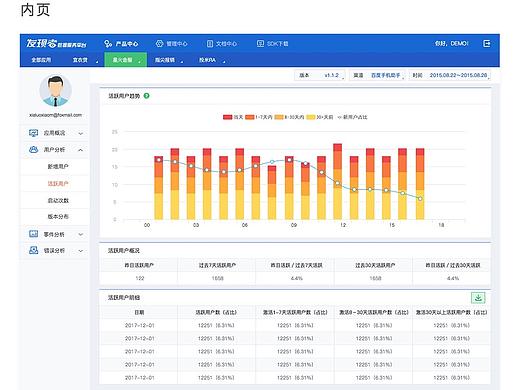Select 产品中心 in top navigation
Image resolution: width=520 pixels, height=390 pixels.
click(121, 44)
